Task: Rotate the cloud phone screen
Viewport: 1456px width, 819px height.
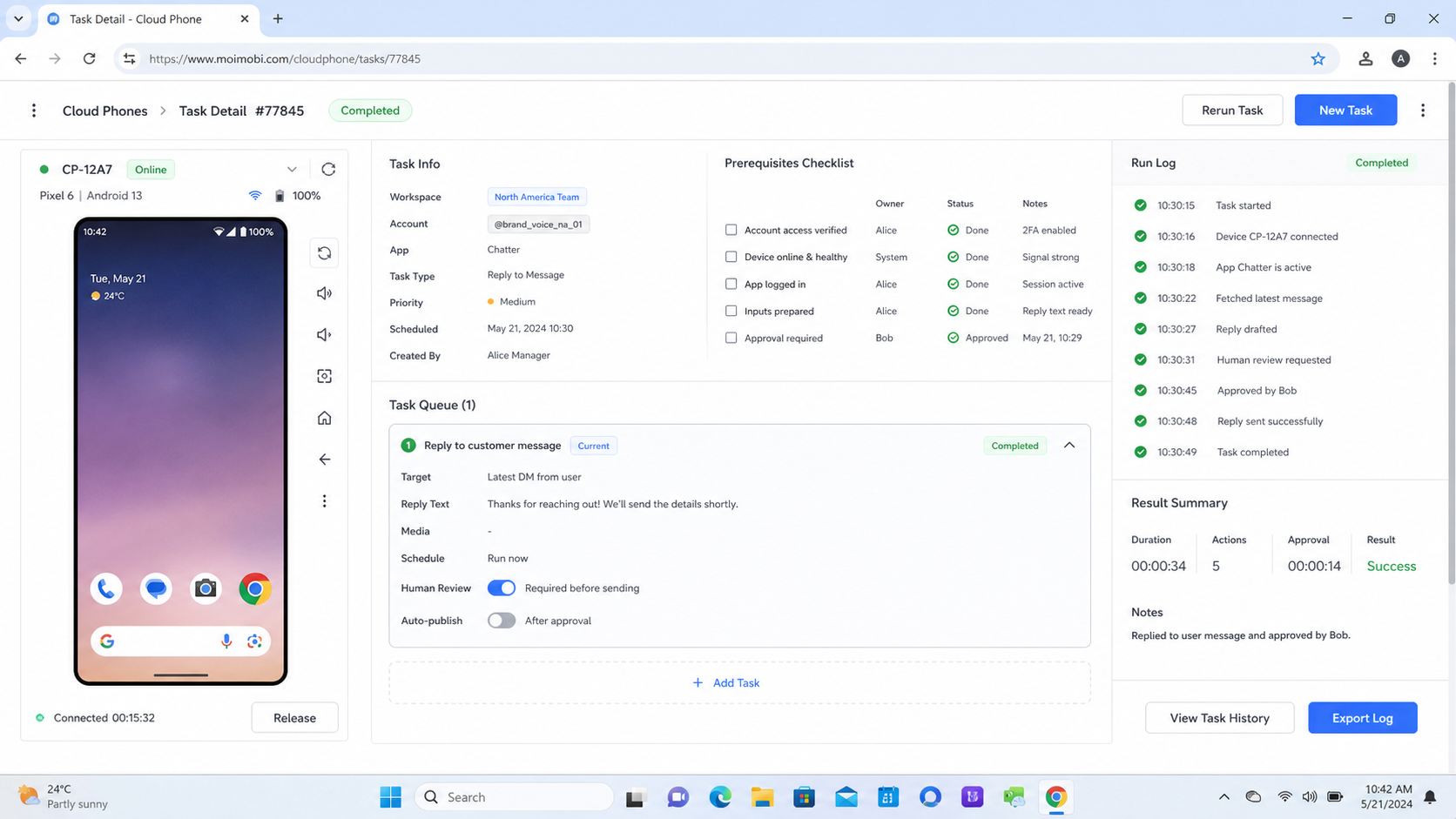Action: (x=324, y=253)
